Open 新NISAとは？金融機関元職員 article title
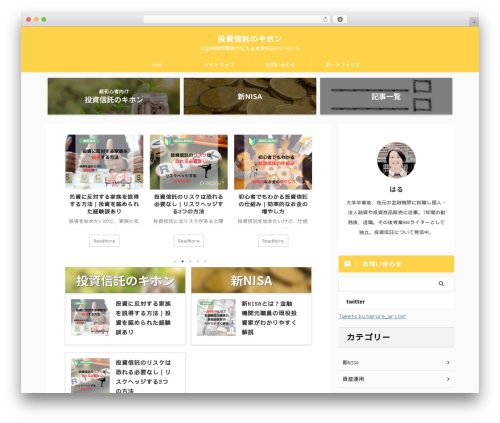Screen dimensions: 500x423 coord(269,318)
